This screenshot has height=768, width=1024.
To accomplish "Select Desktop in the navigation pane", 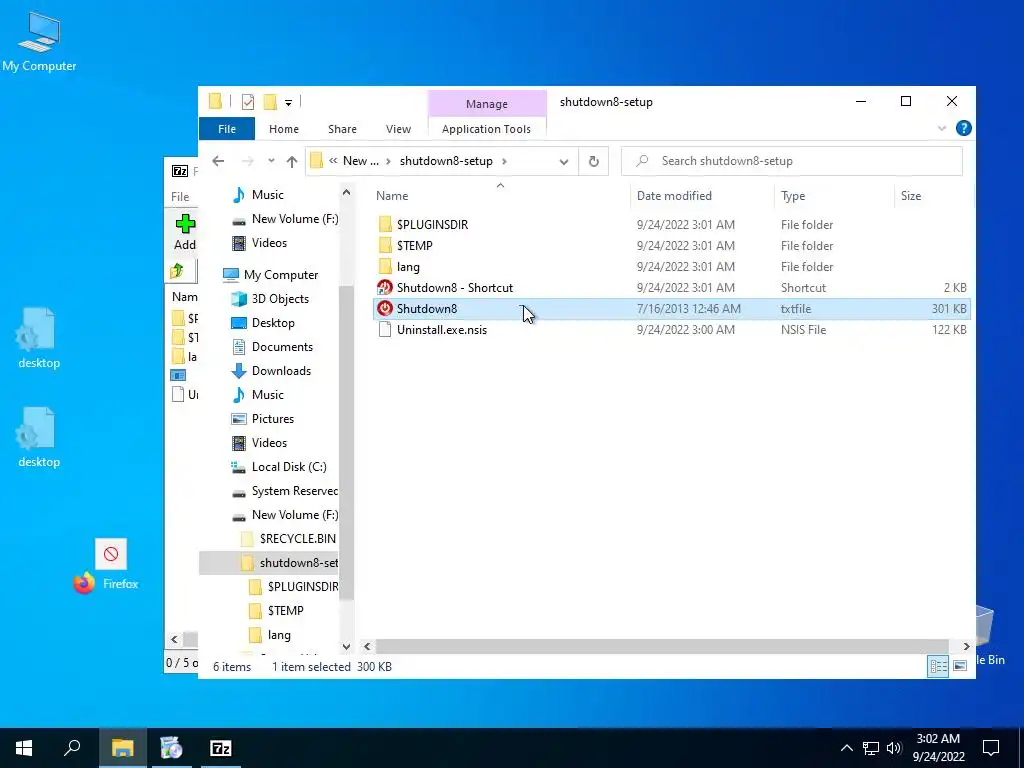I will (x=273, y=323).
